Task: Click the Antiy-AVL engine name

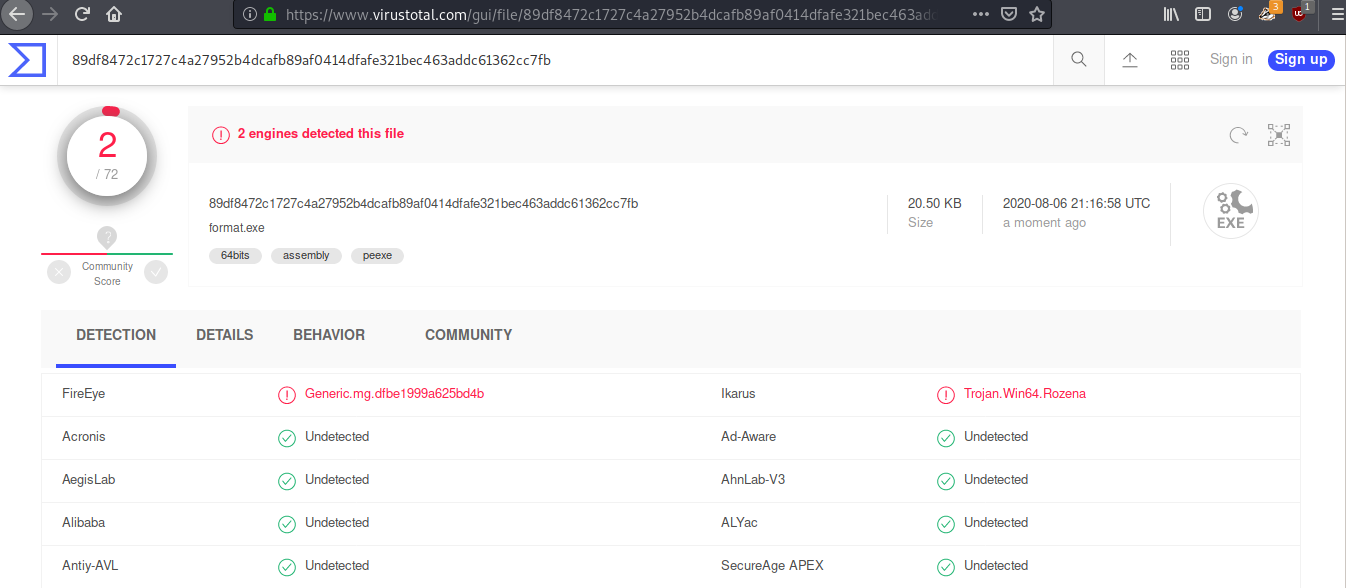Action: 90,566
